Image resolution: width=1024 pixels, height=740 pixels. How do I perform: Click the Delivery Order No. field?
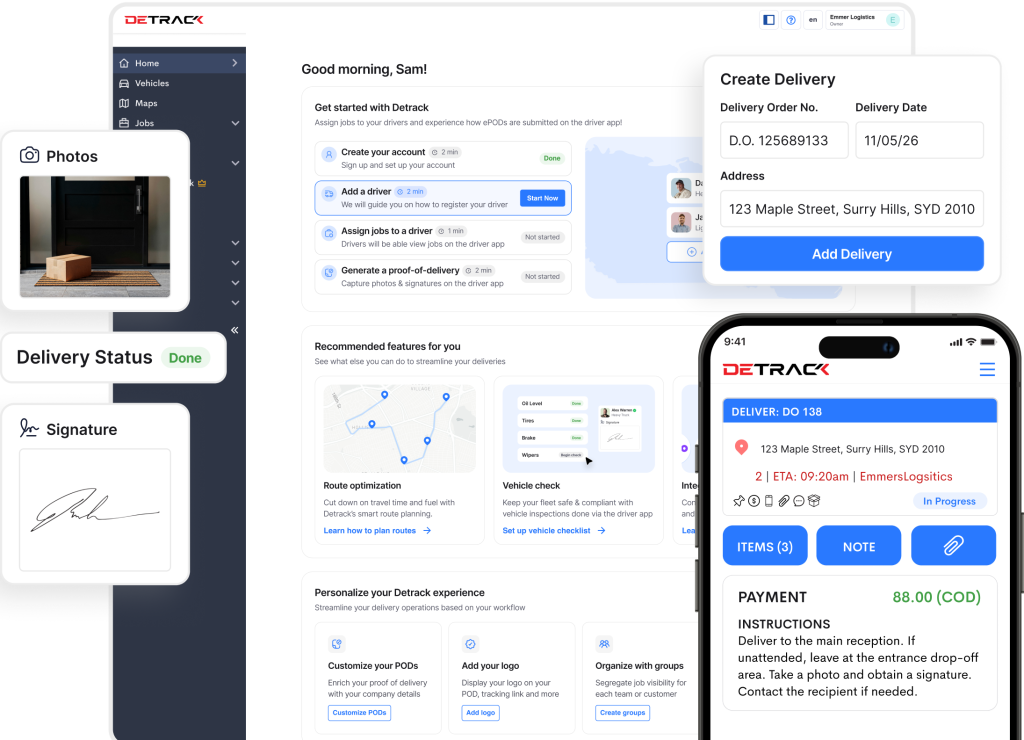coord(784,140)
